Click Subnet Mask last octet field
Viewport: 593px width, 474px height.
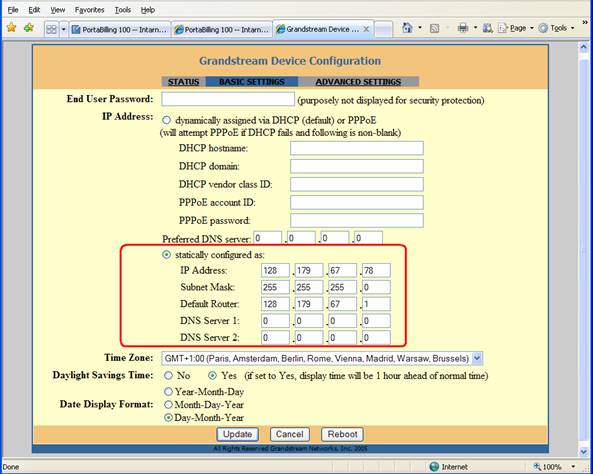click(376, 288)
